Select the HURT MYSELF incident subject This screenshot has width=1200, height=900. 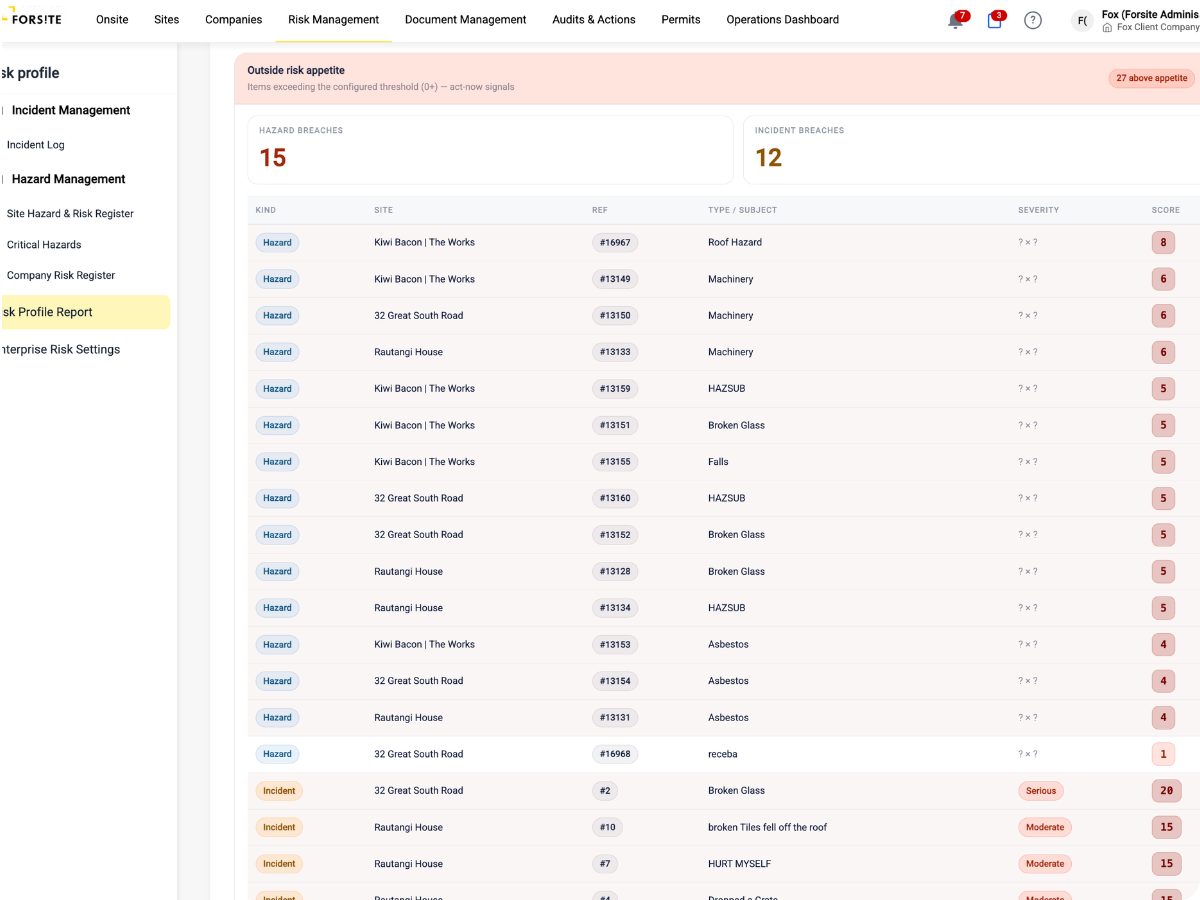(739, 864)
